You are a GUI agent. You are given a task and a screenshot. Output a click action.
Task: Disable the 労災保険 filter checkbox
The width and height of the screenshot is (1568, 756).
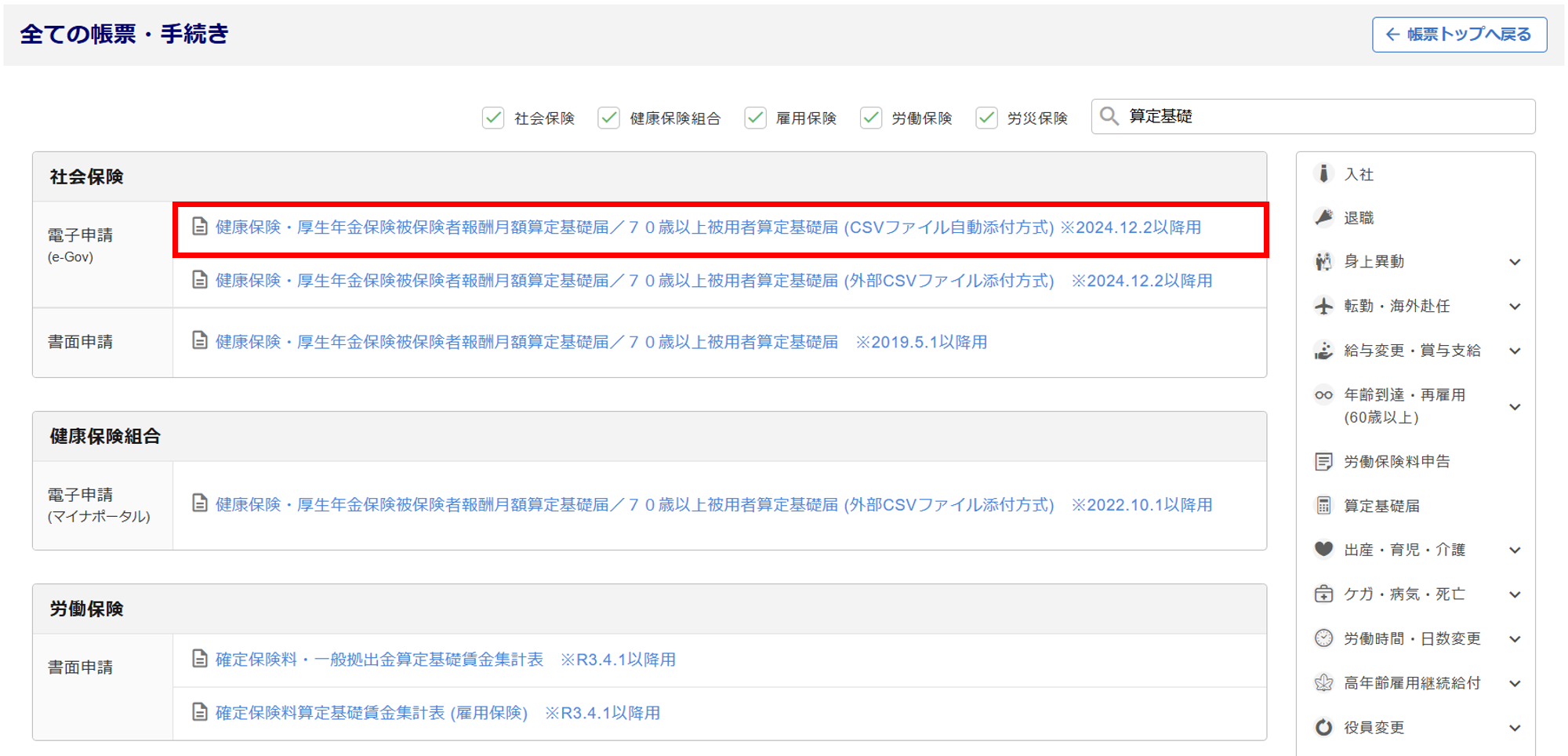tap(986, 118)
